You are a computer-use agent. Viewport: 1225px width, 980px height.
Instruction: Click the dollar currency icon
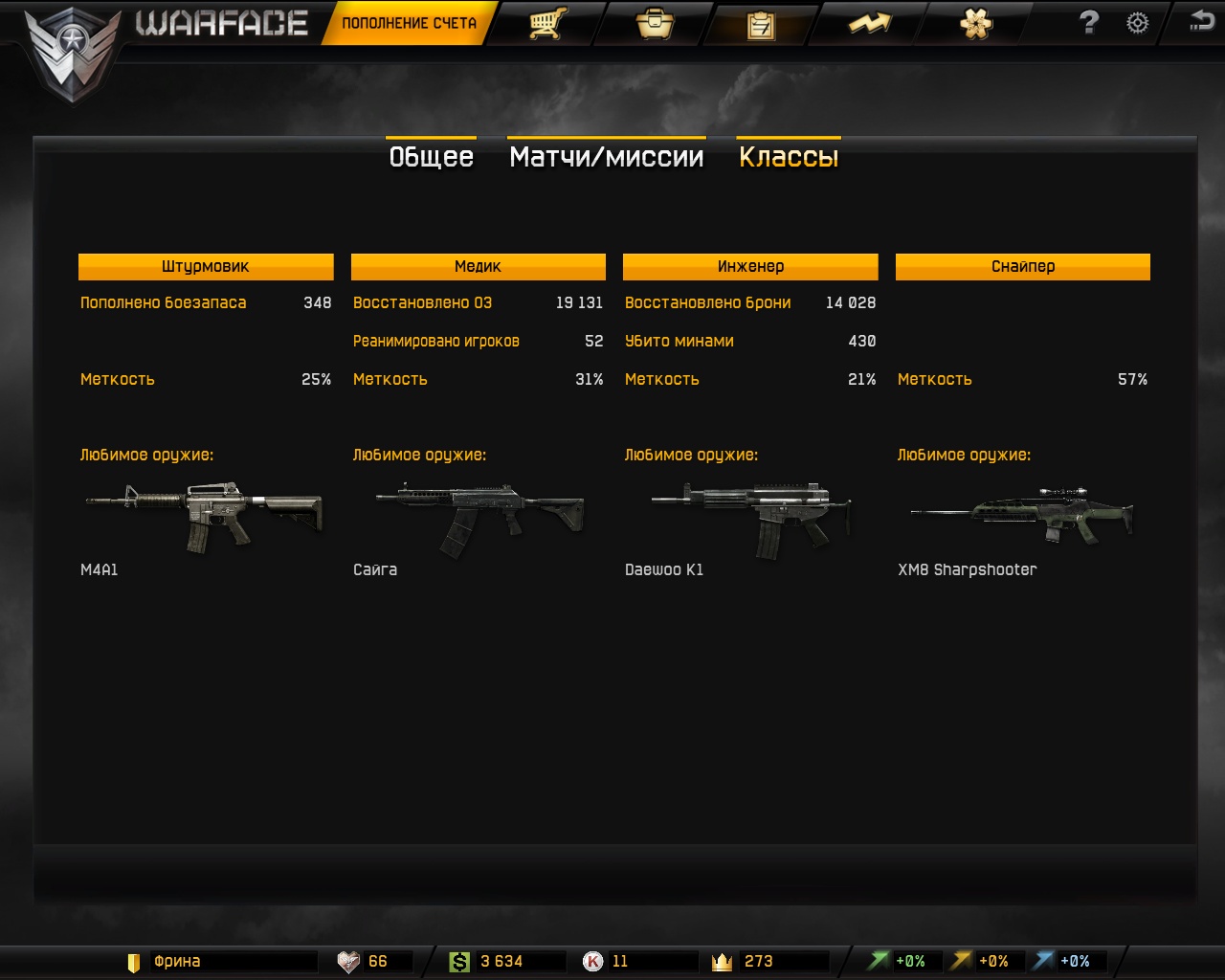(x=460, y=962)
